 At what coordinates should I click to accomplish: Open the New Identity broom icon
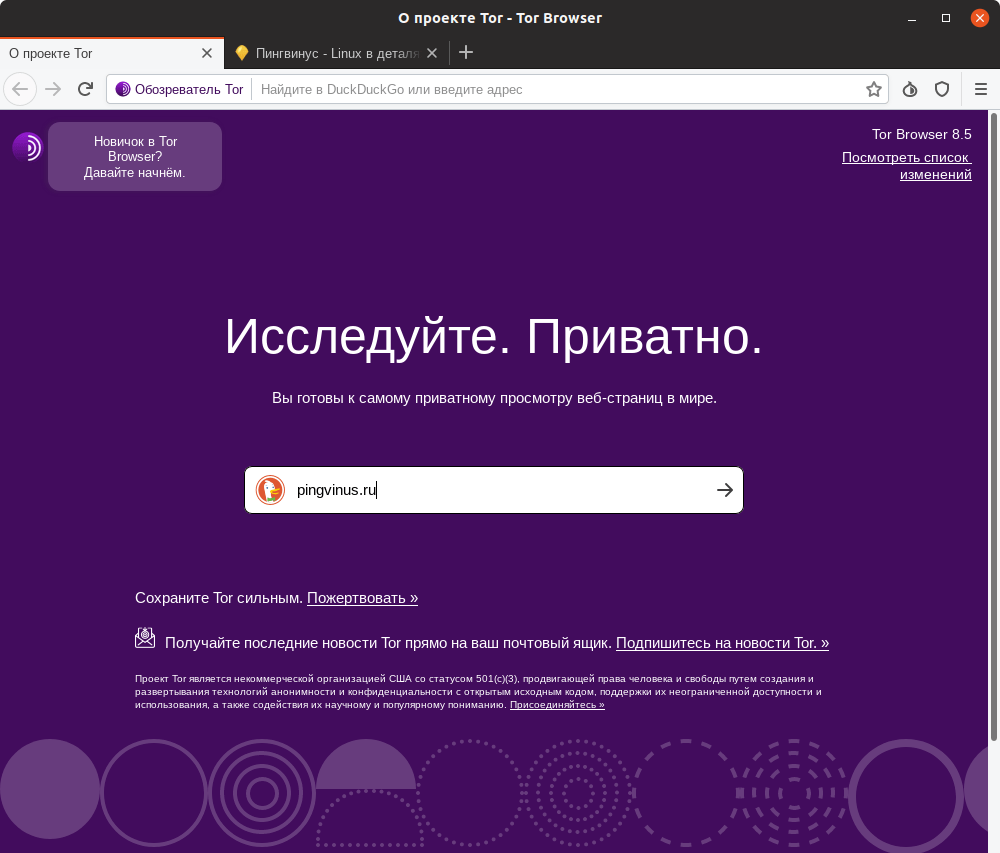click(909, 89)
